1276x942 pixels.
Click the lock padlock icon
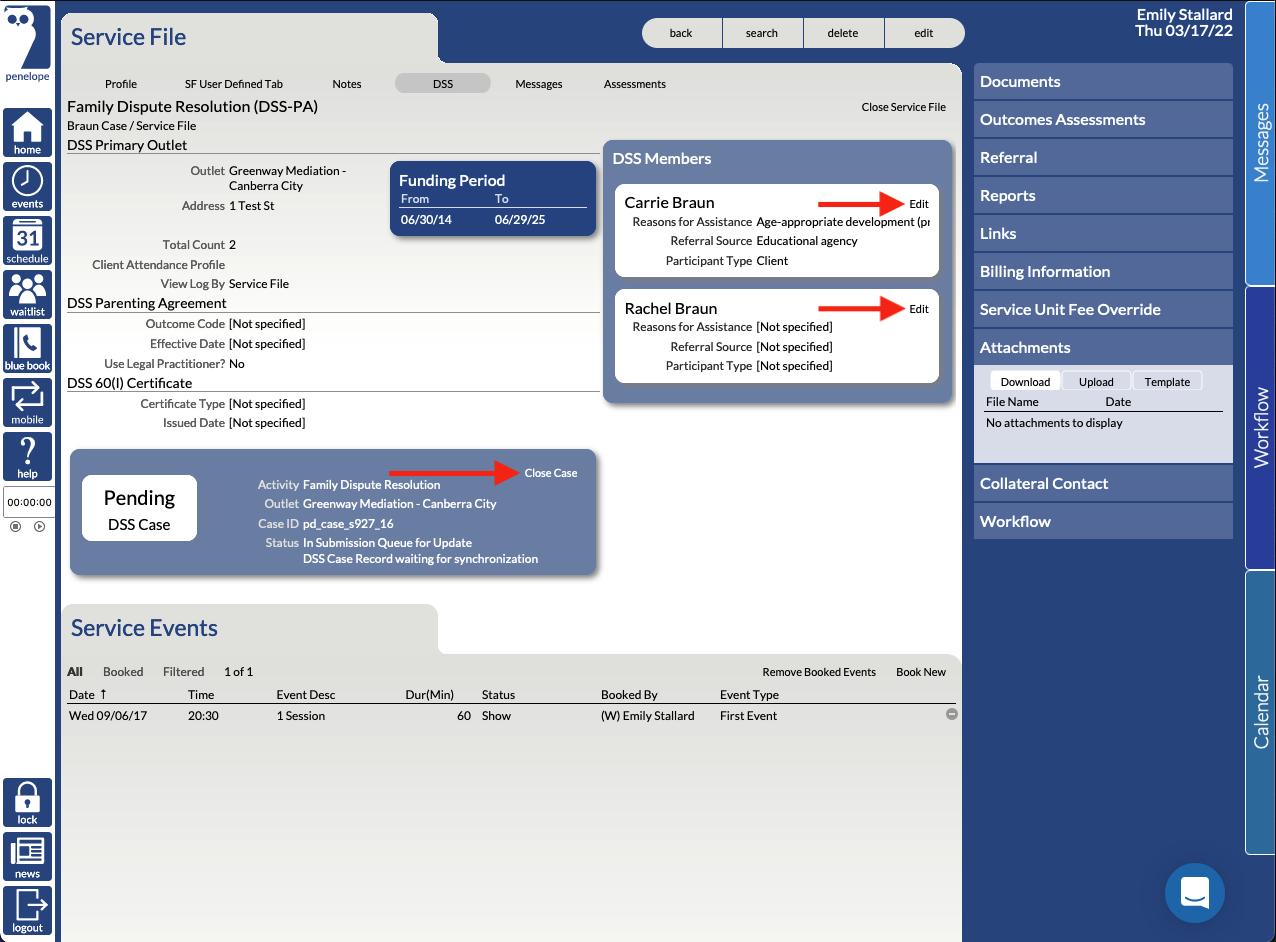(x=27, y=803)
